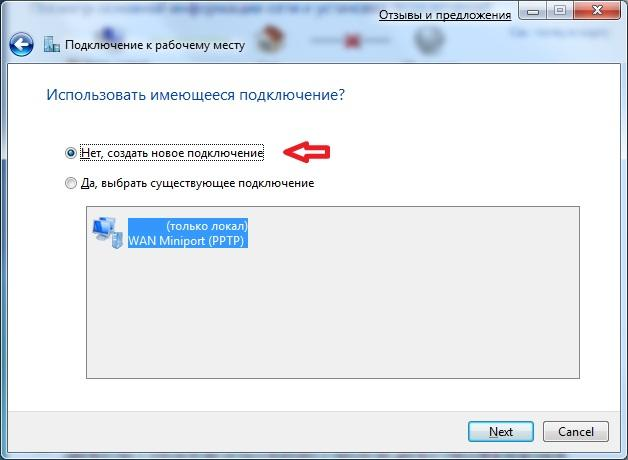This screenshot has height=460, width=628.
Task: Click the network computers icon of the connection
Action: tap(107, 233)
